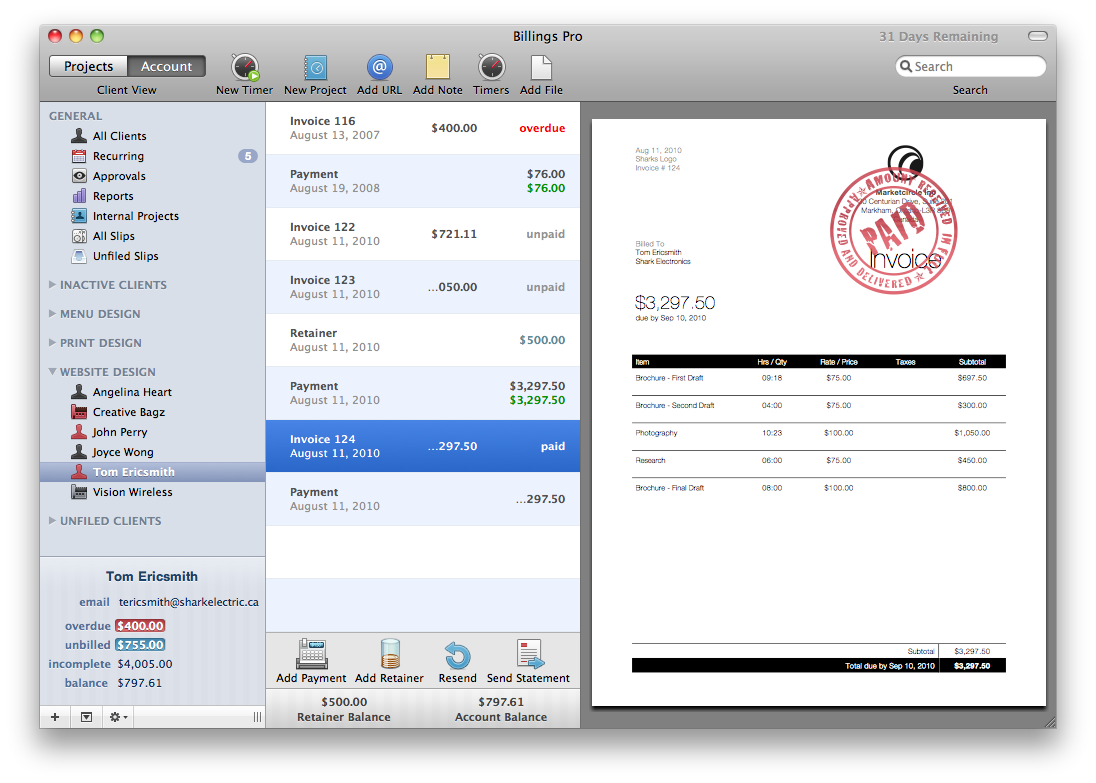Click in the Search field
The width and height of the screenshot is (1096, 783).
(x=971, y=66)
